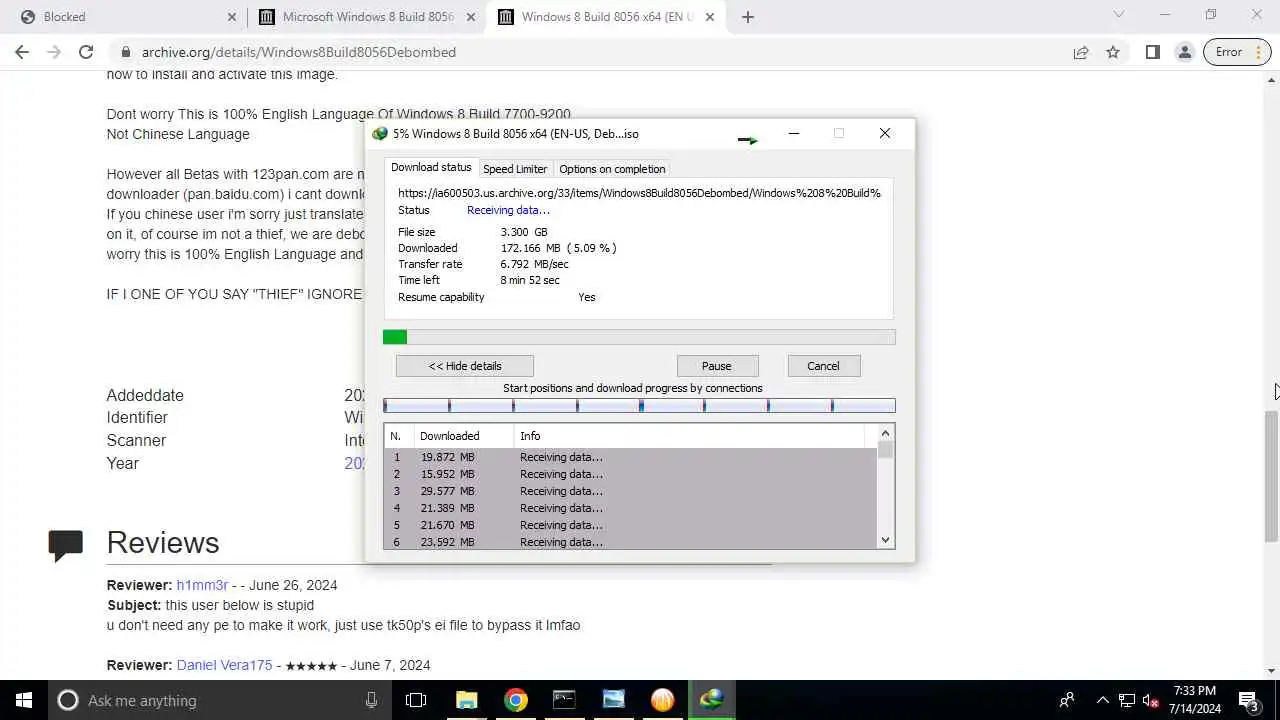Image resolution: width=1280 pixels, height=720 pixels.
Task: Switch to the Speed Limiter tab
Action: coord(515,169)
